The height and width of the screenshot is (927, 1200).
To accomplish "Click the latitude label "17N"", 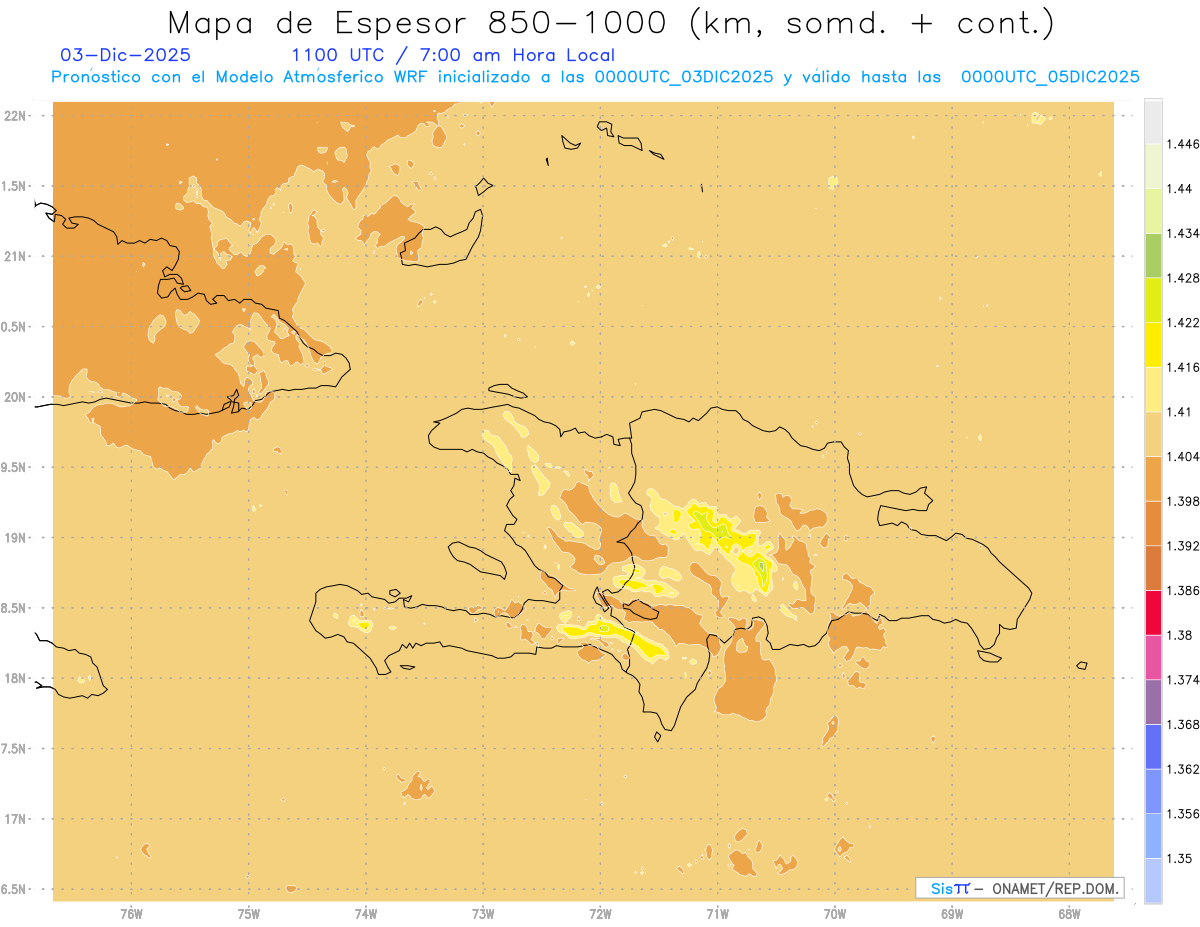I will pos(15,819).
